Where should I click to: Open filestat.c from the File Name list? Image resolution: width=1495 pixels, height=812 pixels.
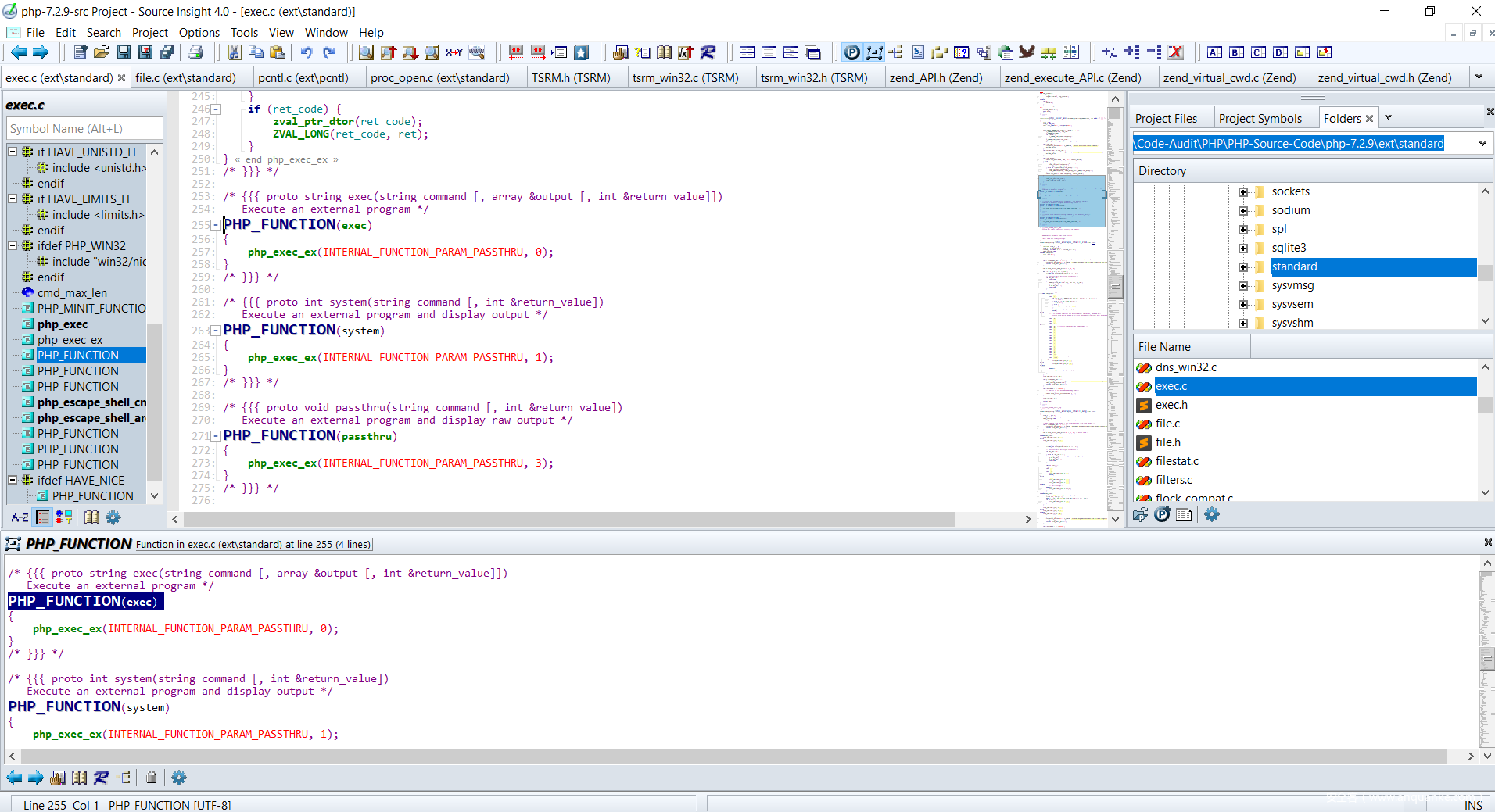tap(1177, 461)
